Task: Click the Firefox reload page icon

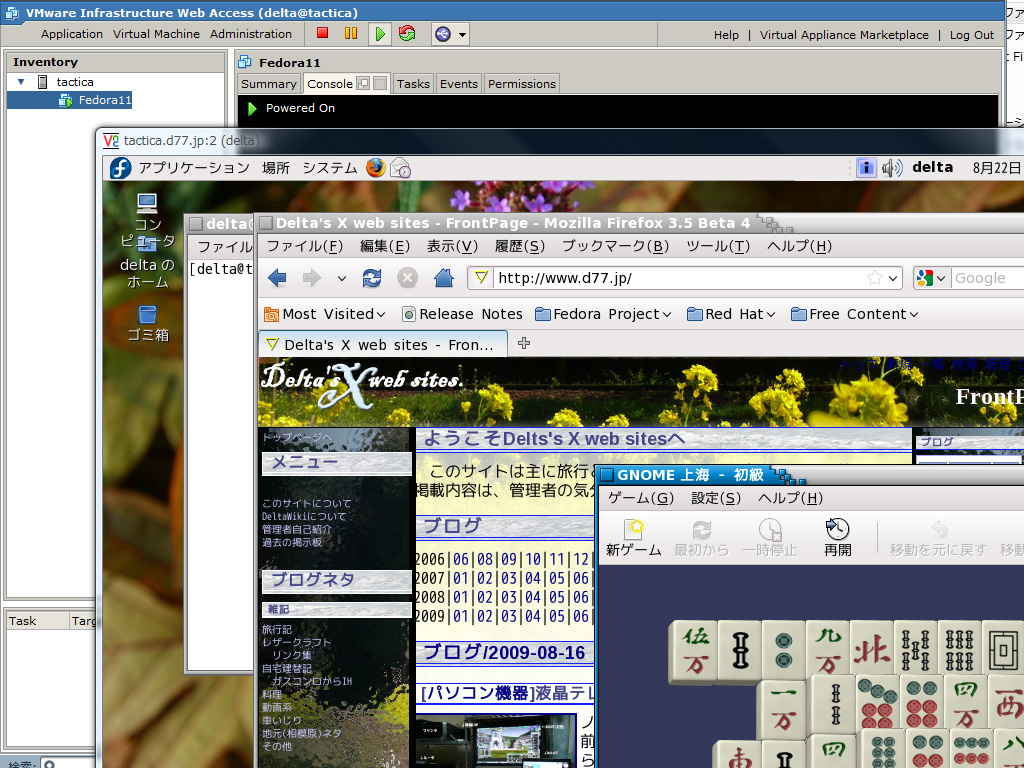Action: [x=372, y=278]
